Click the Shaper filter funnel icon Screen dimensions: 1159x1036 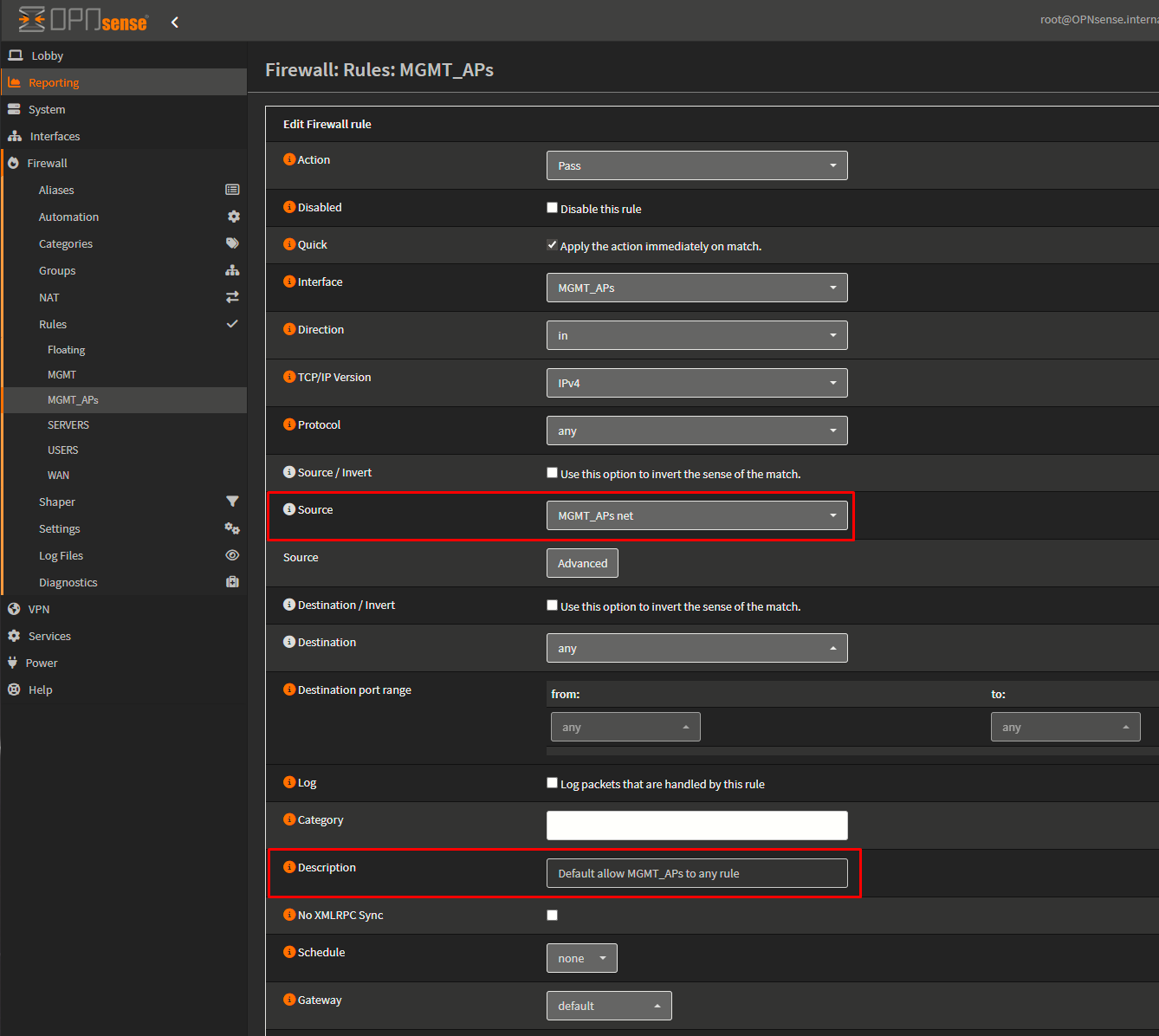click(x=232, y=502)
